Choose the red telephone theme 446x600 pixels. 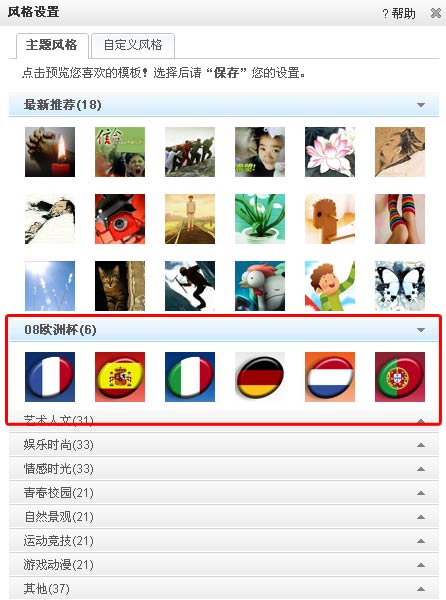click(x=120, y=219)
